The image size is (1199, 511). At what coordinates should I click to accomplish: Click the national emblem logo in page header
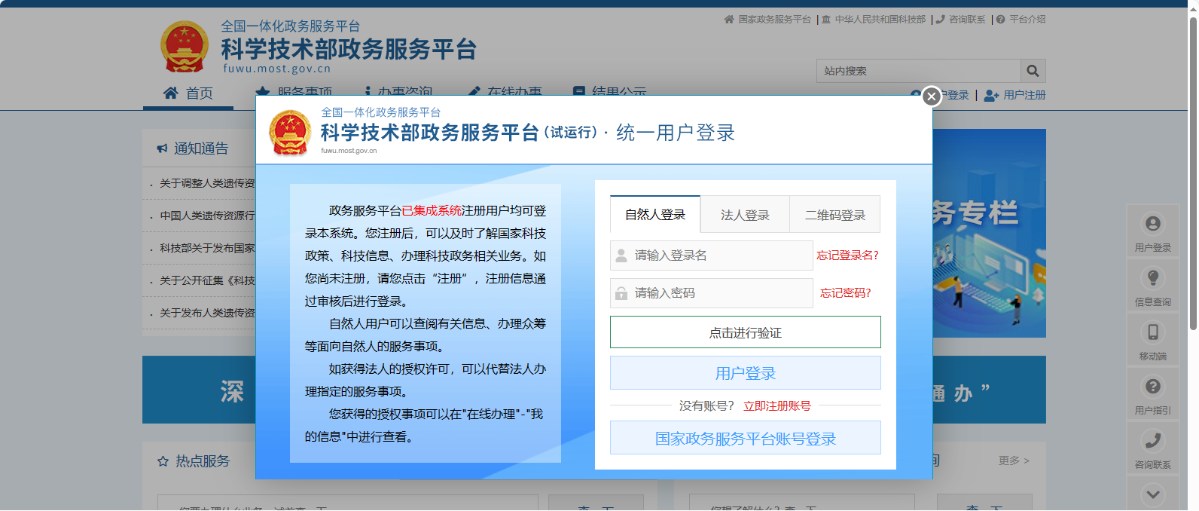tap(184, 47)
